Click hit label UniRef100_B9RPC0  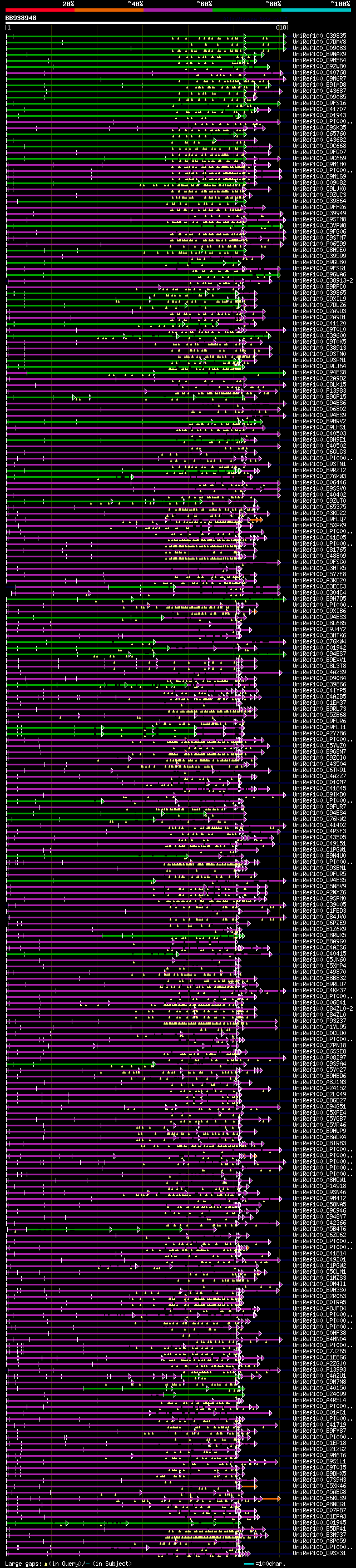(x=319, y=286)
